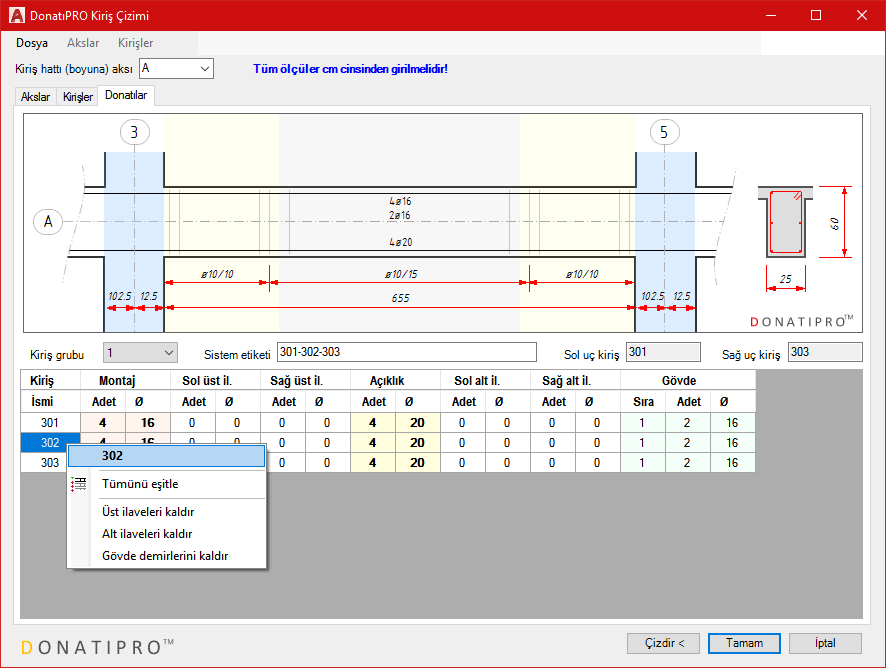Screen dimensions: 886x668
Task: Select Üst ilaveleri kaldır option
Action: coord(148,512)
